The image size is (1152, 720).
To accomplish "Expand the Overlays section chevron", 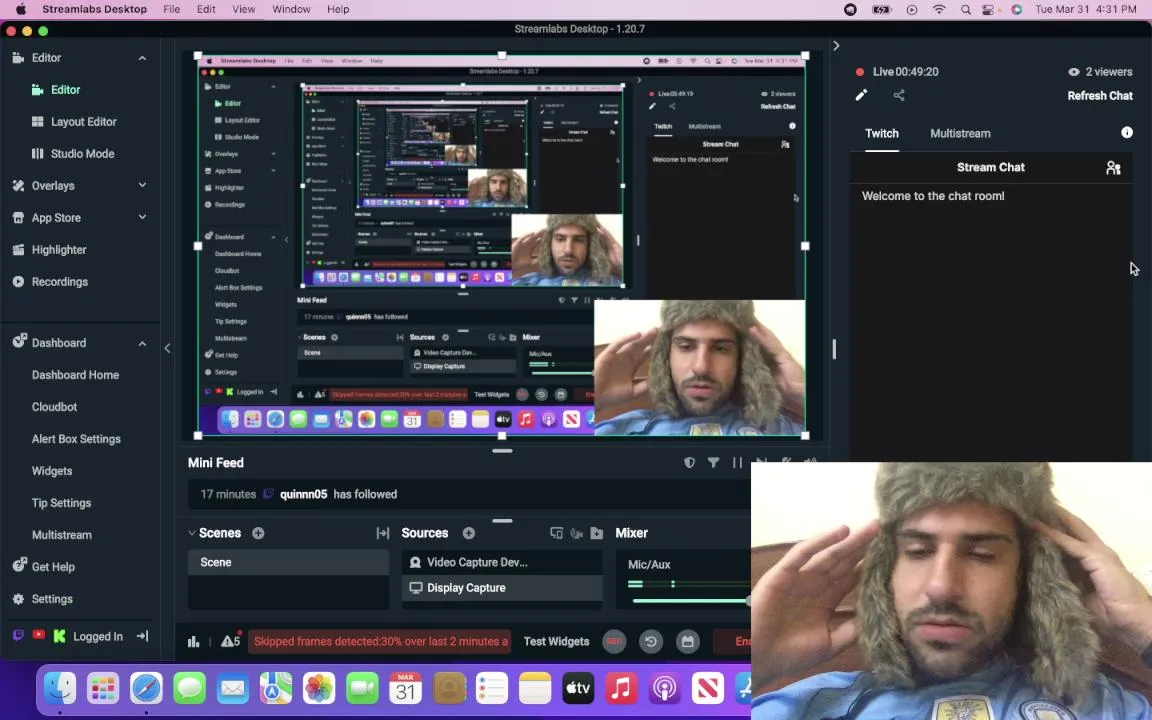I will tap(143, 186).
